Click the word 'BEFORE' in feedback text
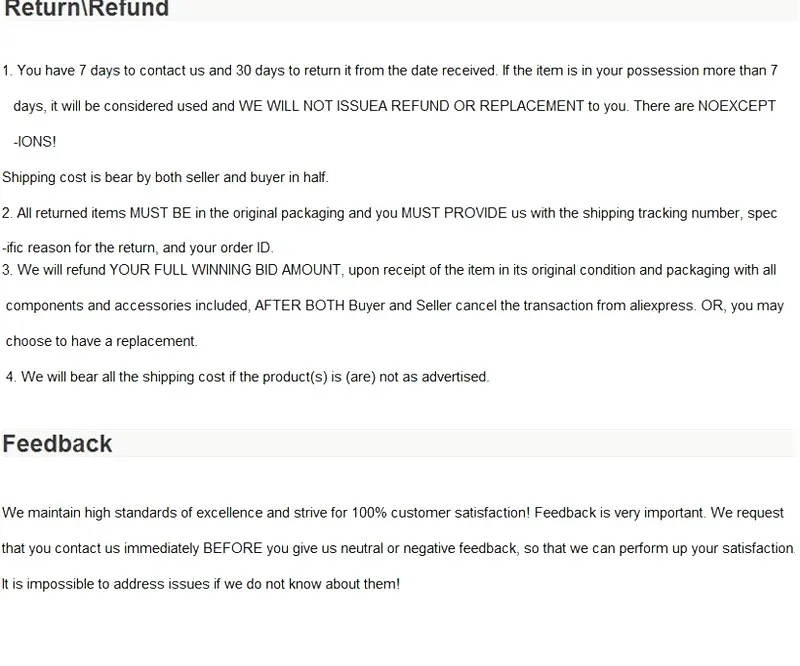800x666 pixels. (x=233, y=548)
